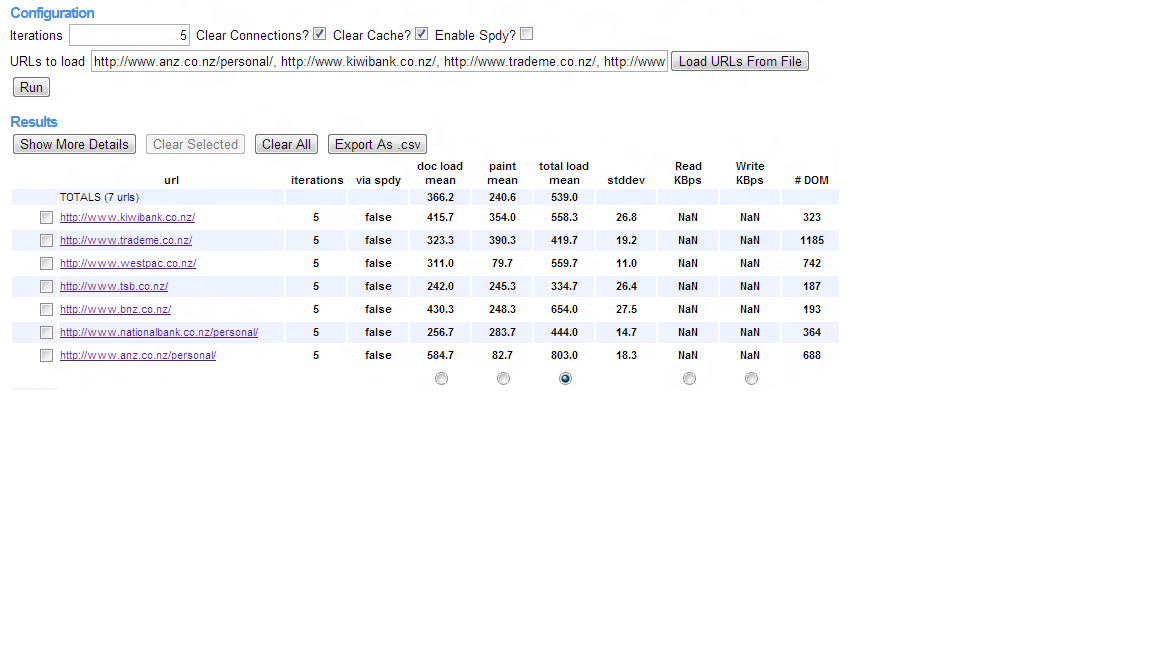Check the westpac.co.nz row checkbox
The image size is (1152, 648).
(46, 264)
